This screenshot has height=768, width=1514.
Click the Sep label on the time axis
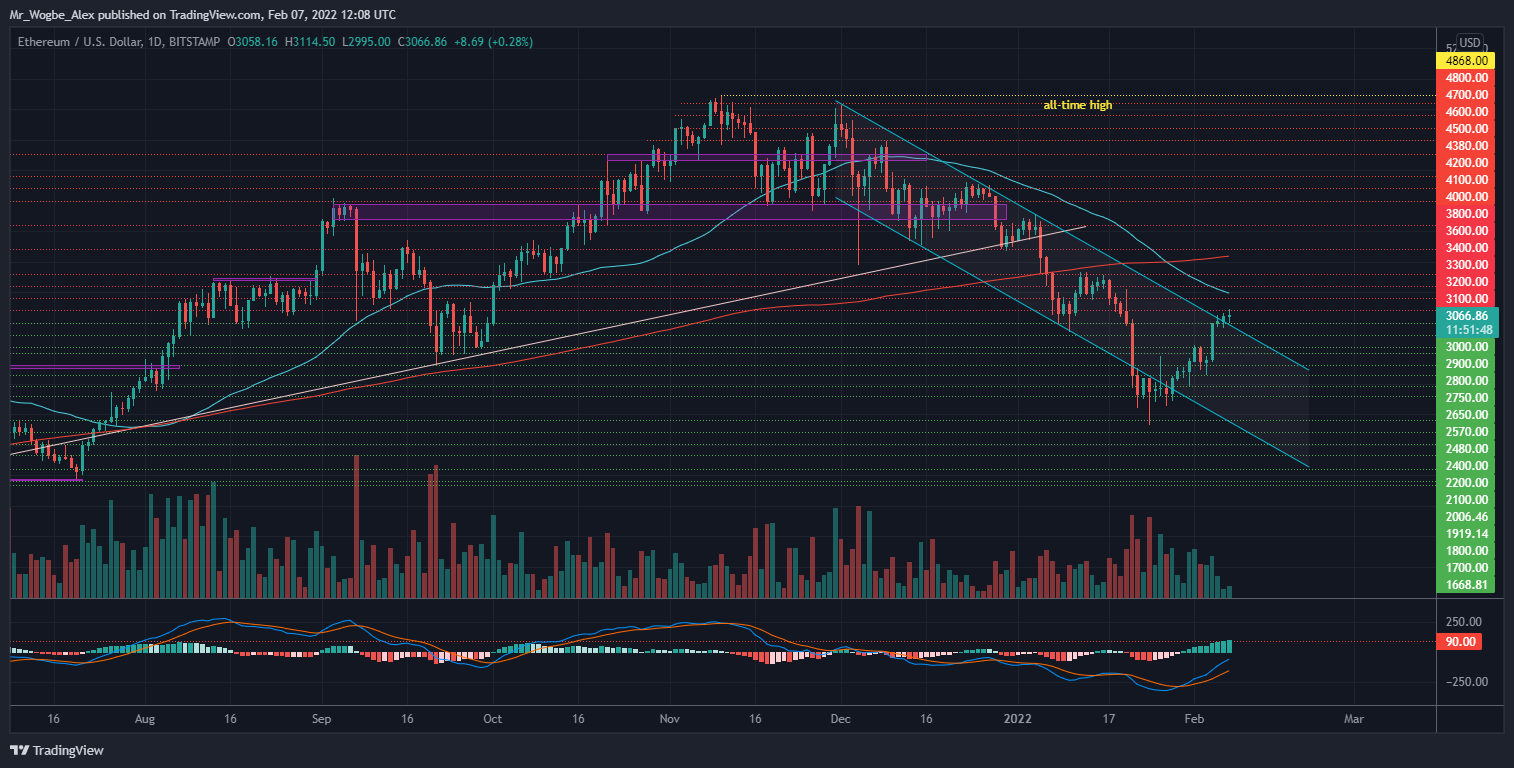[x=322, y=718]
